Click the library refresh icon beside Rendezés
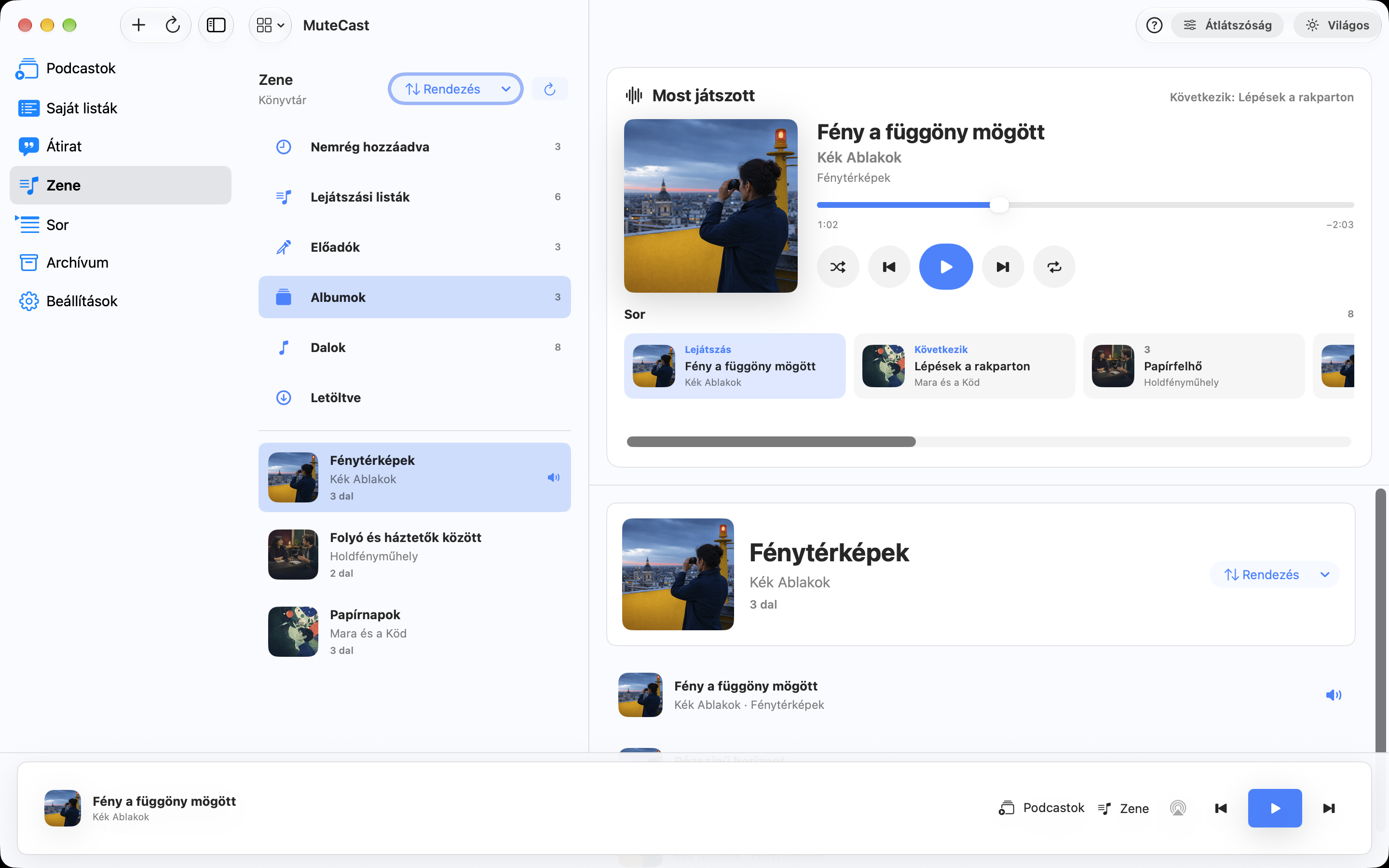The image size is (1389, 868). [x=549, y=89]
